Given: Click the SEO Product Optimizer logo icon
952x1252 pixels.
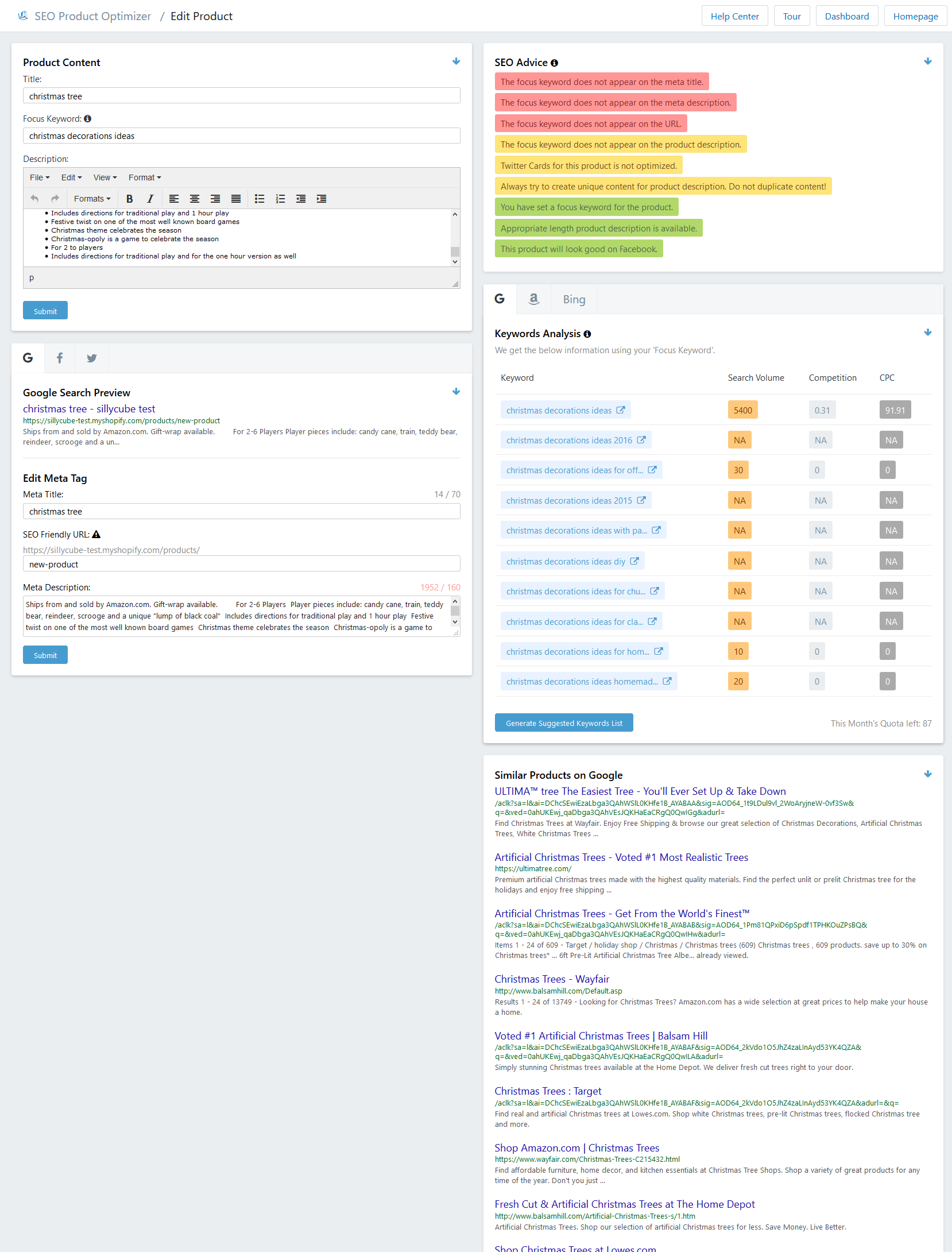Looking at the screenshot, I should point(23,16).
